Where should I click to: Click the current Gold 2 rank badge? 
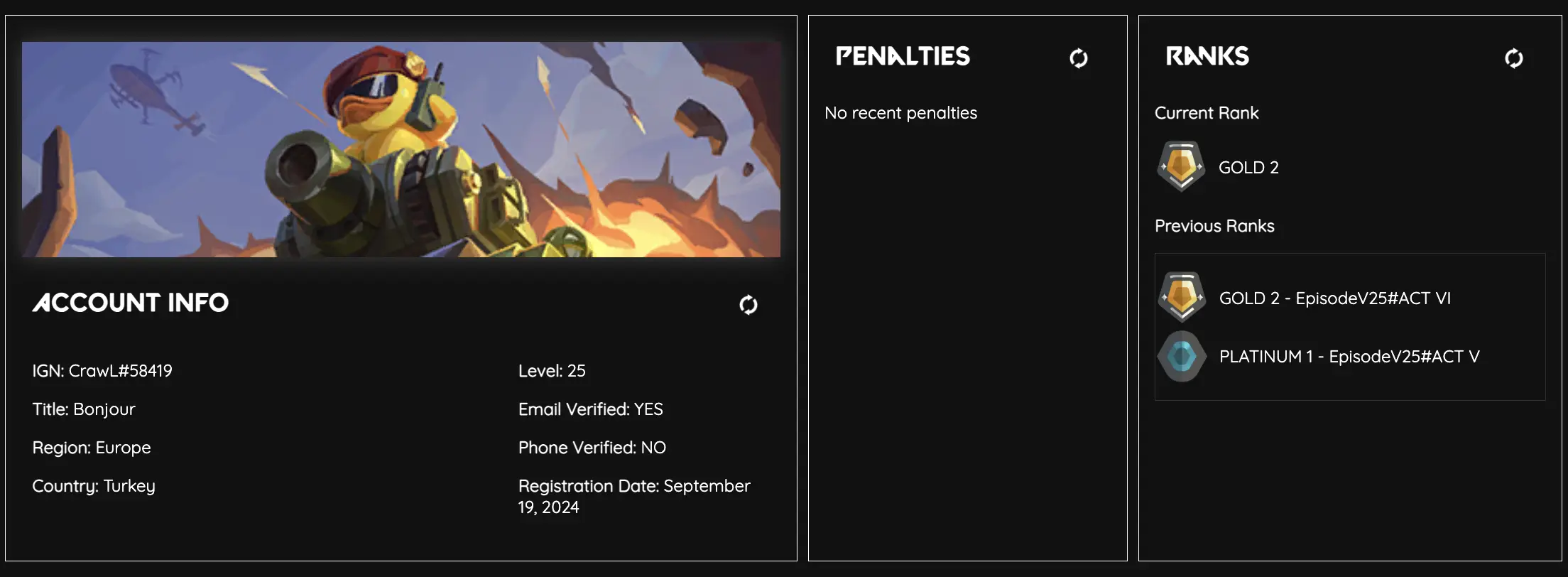coord(1181,167)
